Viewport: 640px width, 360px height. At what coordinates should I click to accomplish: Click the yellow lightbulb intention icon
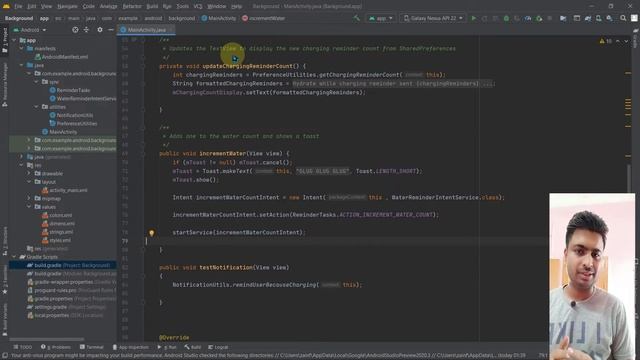tap(151, 233)
